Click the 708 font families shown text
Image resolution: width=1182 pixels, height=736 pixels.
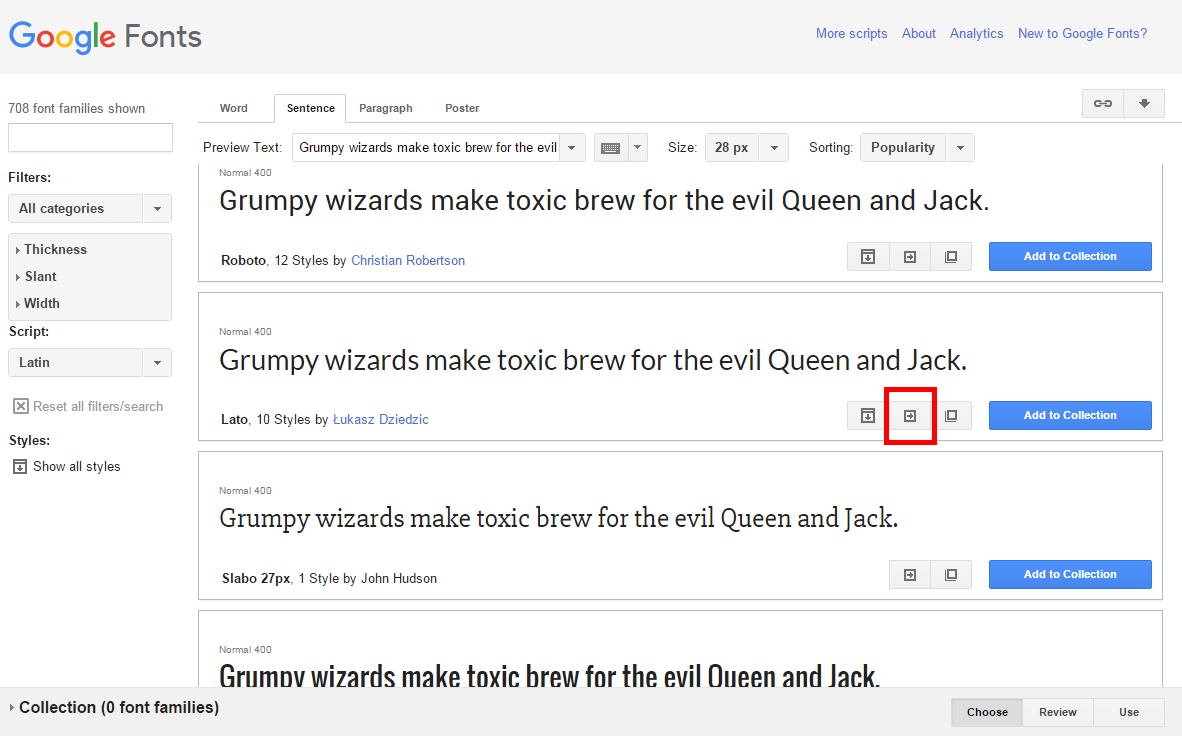pos(76,109)
